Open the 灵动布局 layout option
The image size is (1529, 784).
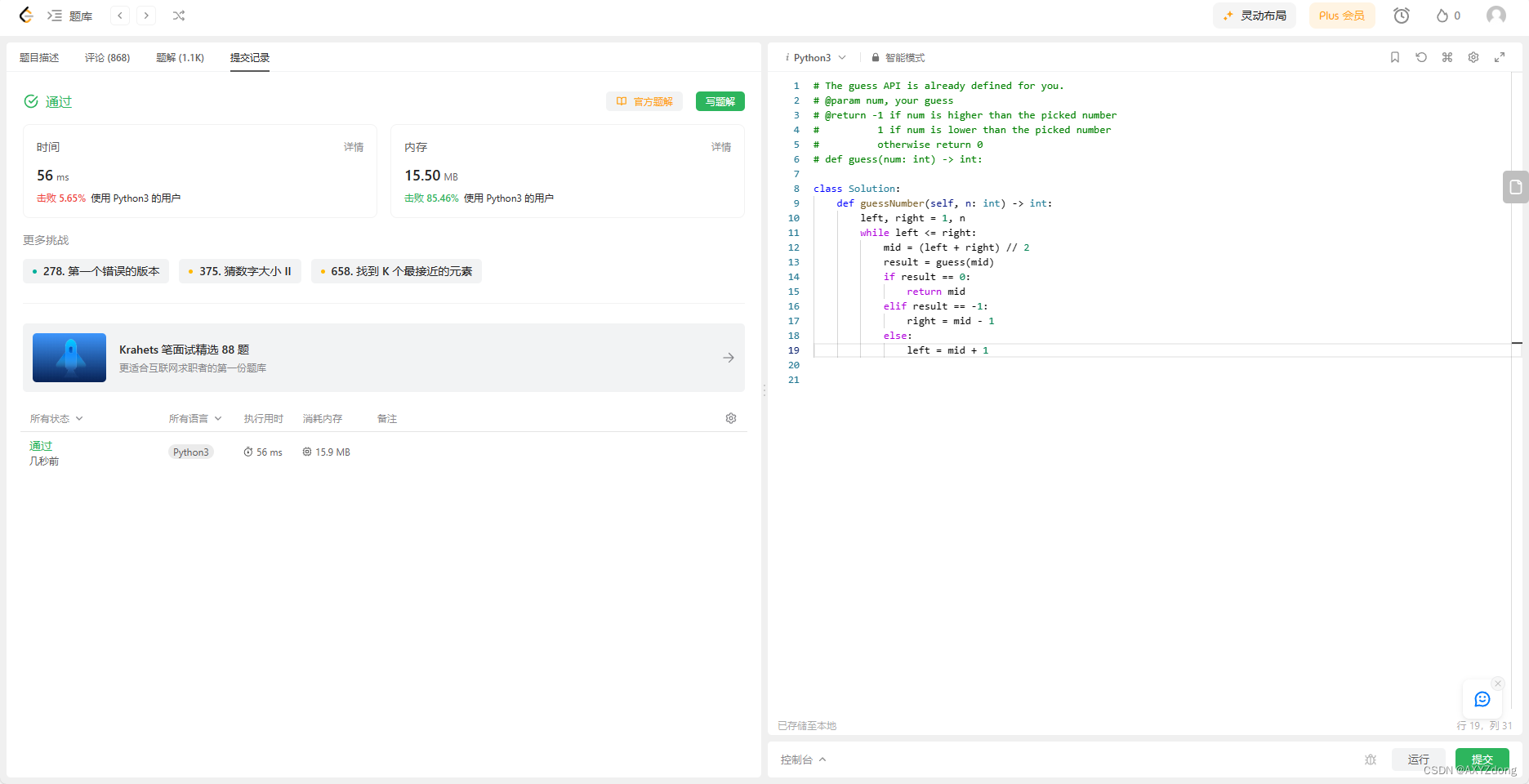[1255, 16]
